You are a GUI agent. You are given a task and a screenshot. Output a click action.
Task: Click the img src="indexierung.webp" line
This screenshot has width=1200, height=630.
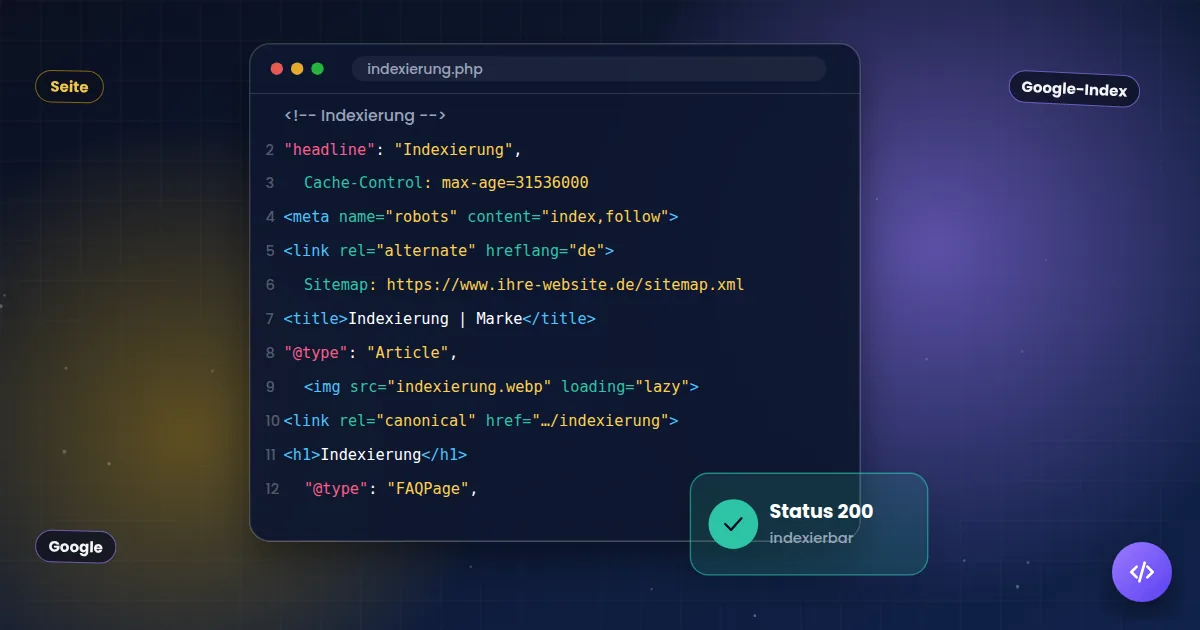tap(501, 387)
